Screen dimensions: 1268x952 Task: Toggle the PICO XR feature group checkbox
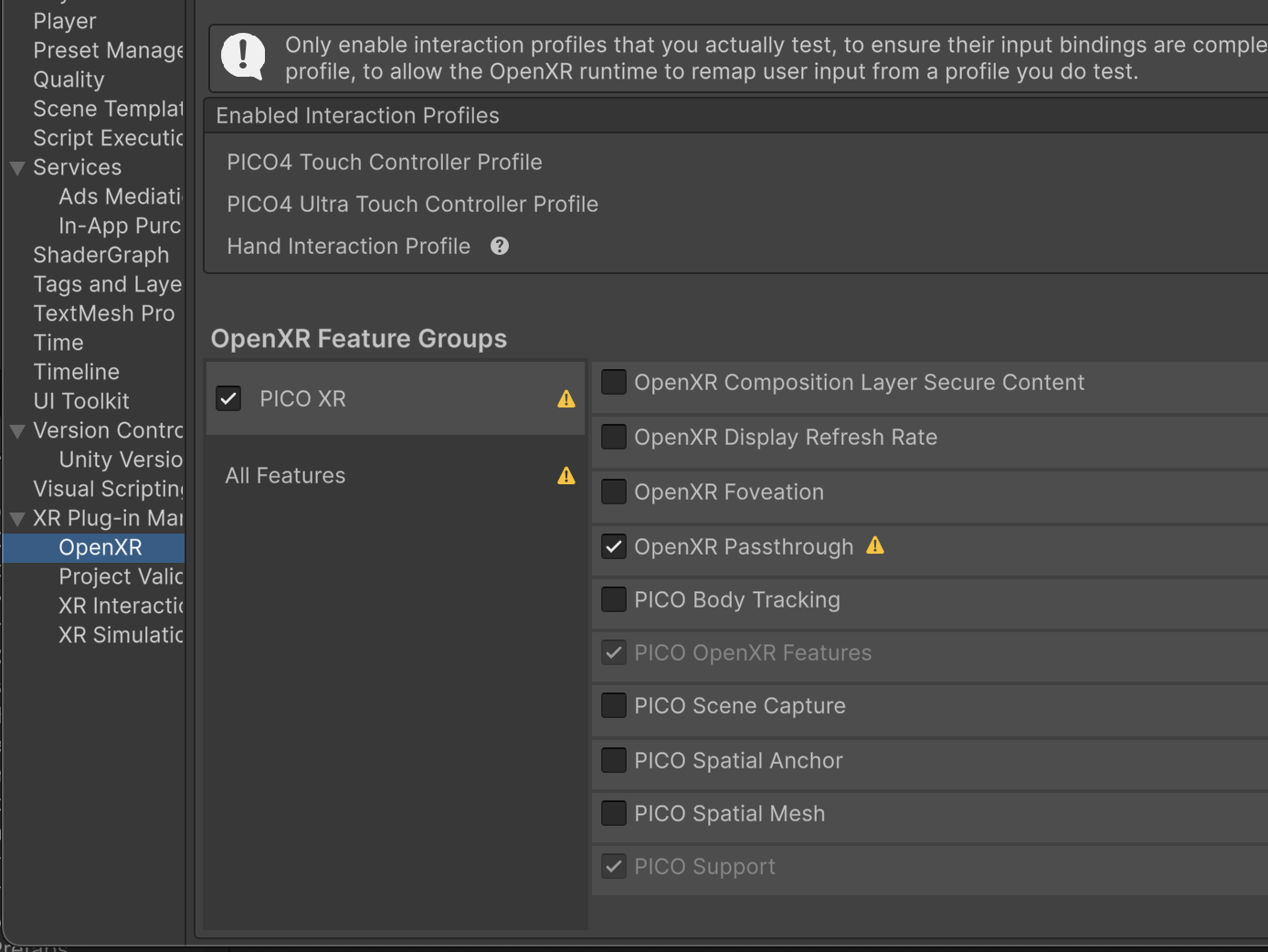(x=228, y=398)
